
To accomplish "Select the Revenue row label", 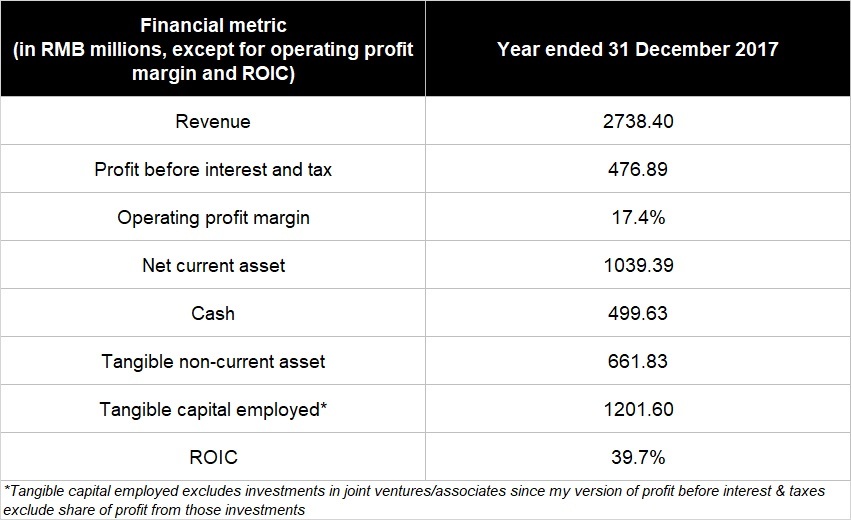I will pyautogui.click(x=212, y=122).
